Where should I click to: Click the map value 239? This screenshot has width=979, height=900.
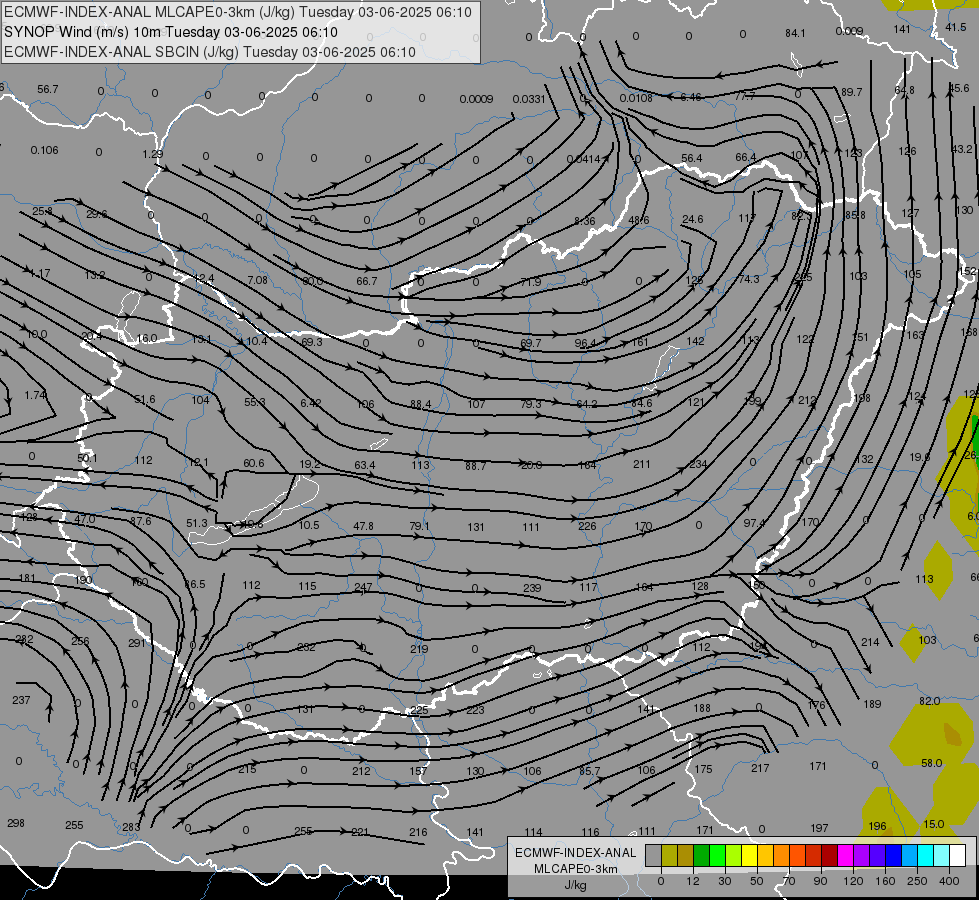(531, 588)
